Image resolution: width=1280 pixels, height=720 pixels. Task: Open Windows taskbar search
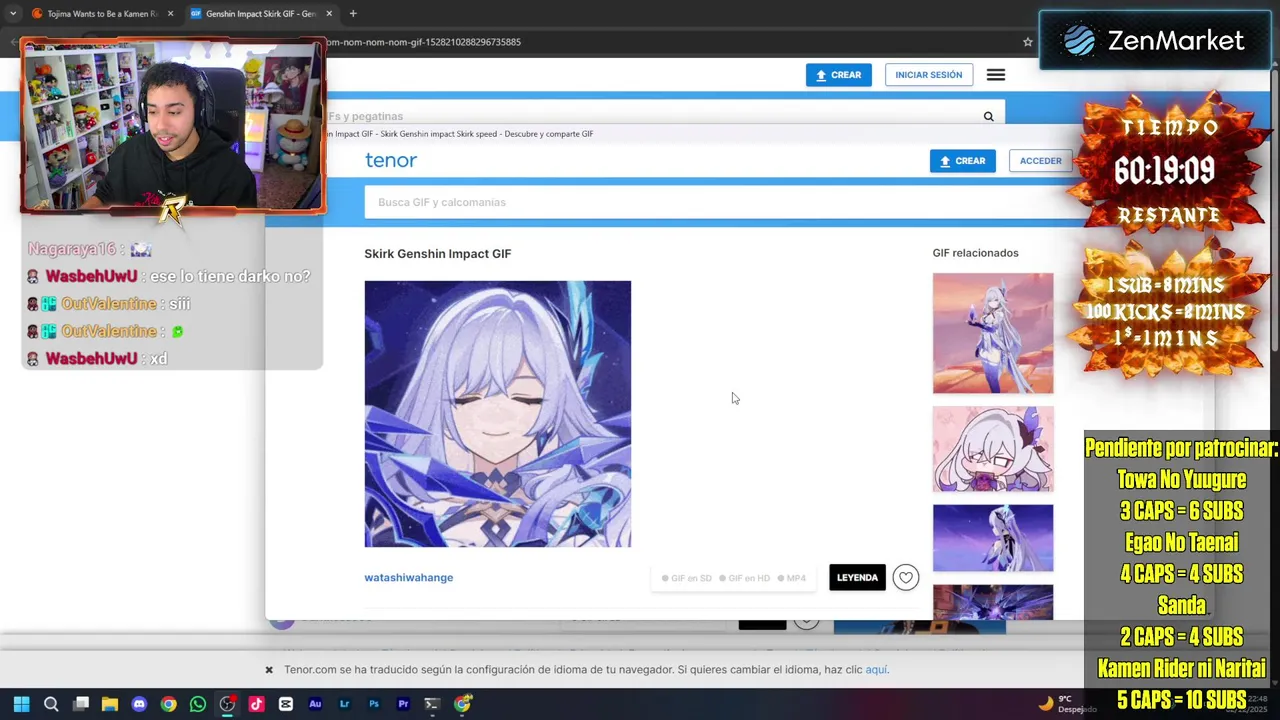point(51,704)
